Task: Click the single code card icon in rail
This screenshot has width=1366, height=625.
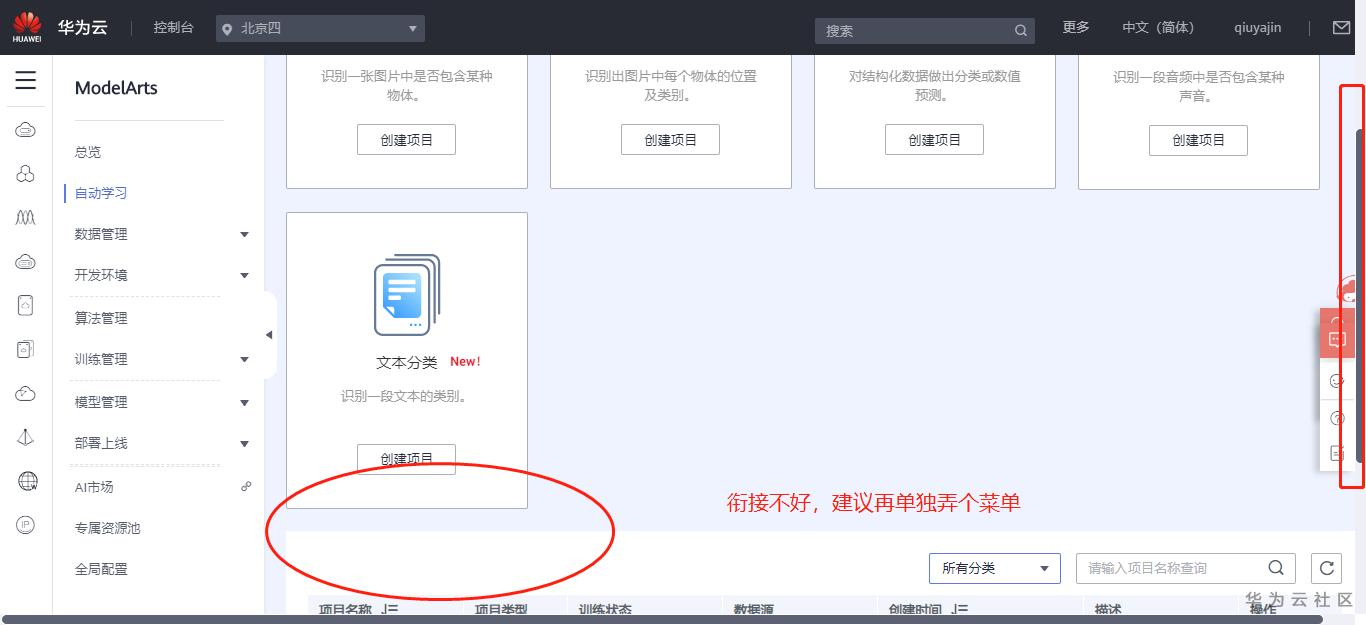Action: [x=26, y=306]
